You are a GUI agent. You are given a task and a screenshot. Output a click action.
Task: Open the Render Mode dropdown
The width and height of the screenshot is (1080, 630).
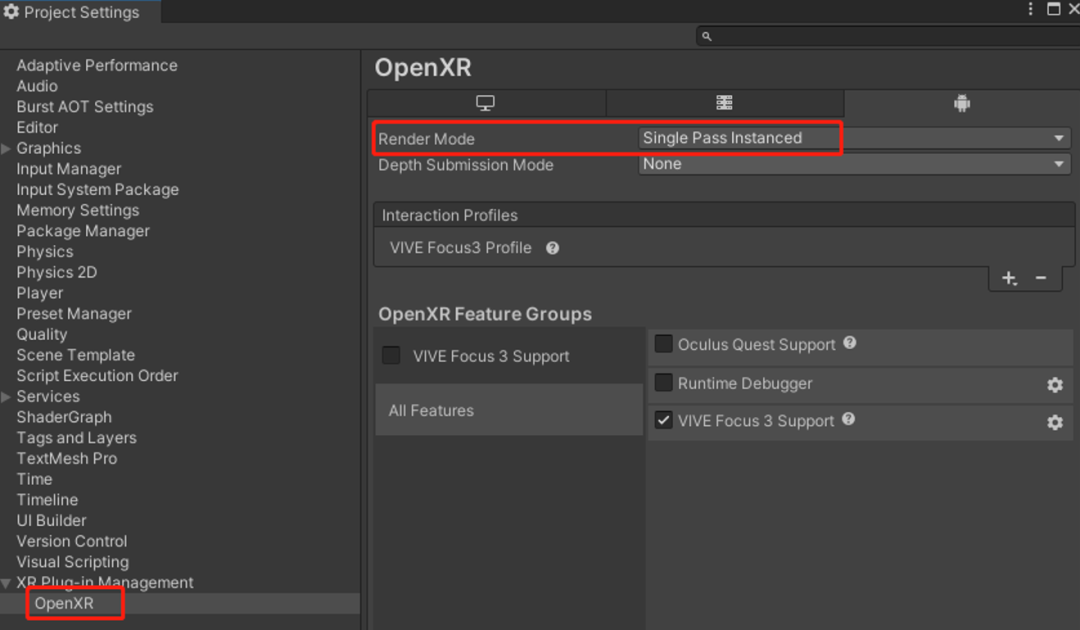[854, 138]
